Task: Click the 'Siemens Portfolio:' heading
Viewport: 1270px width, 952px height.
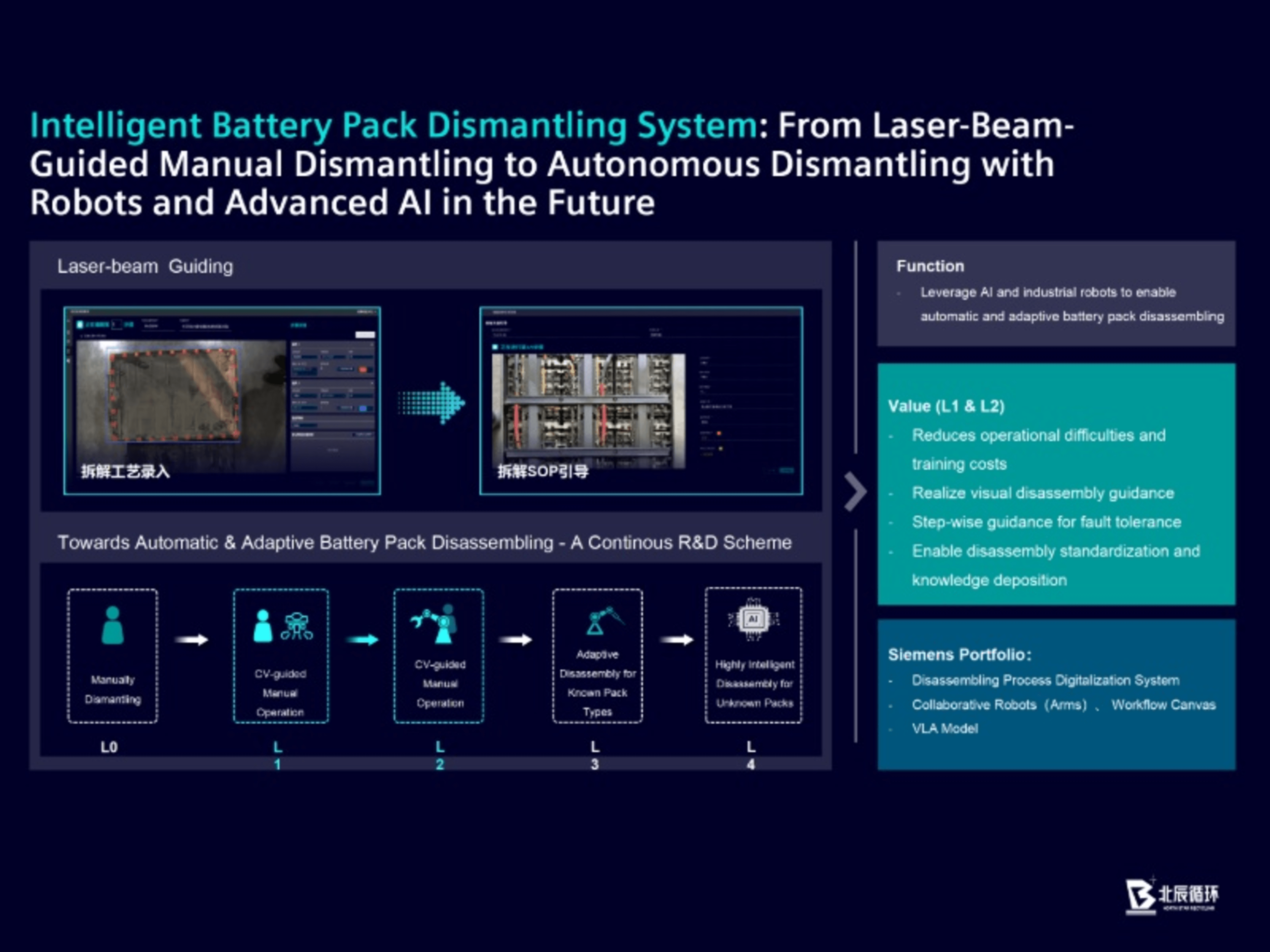Action: point(959,655)
